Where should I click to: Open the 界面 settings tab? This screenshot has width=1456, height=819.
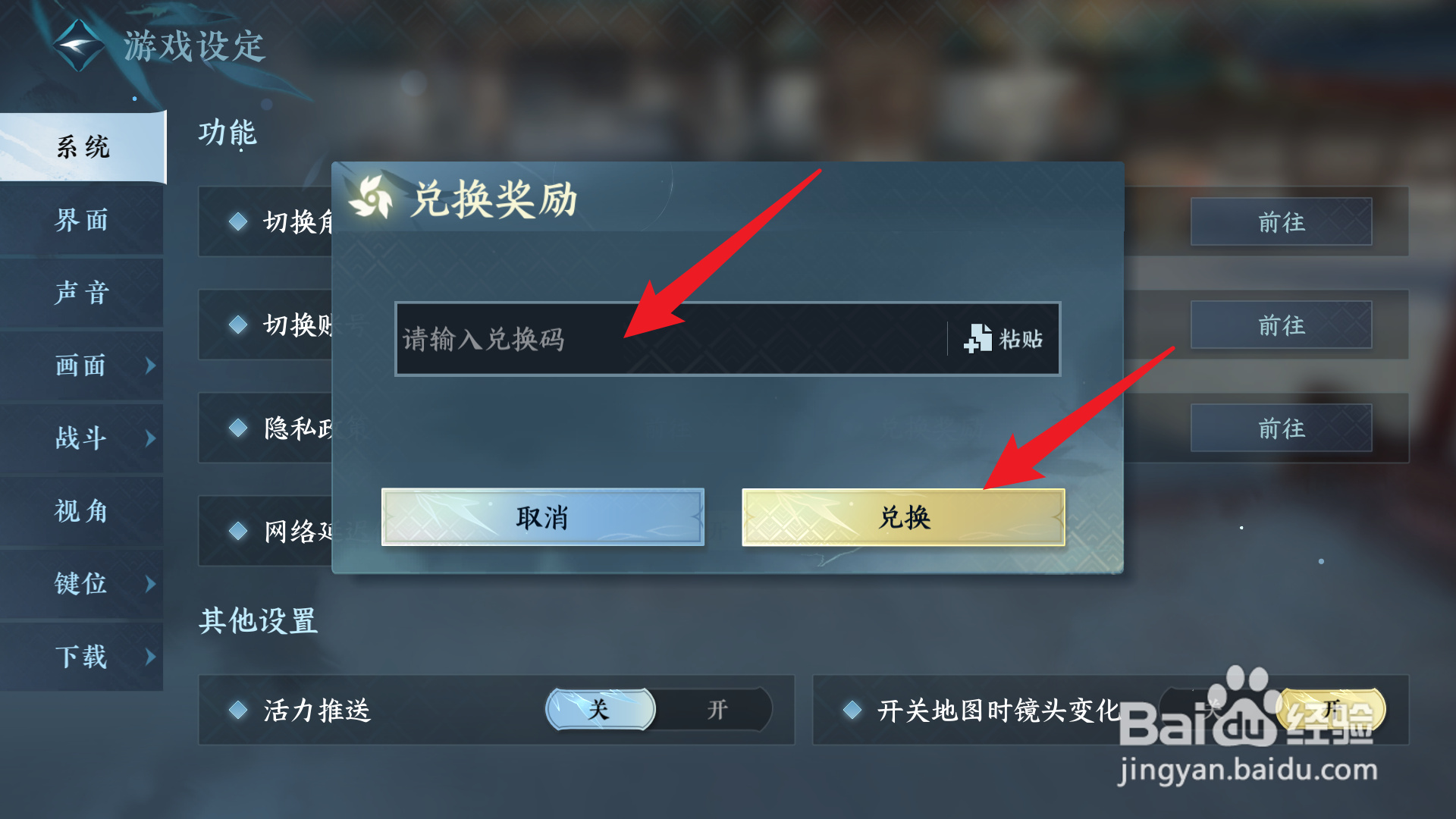click(82, 220)
